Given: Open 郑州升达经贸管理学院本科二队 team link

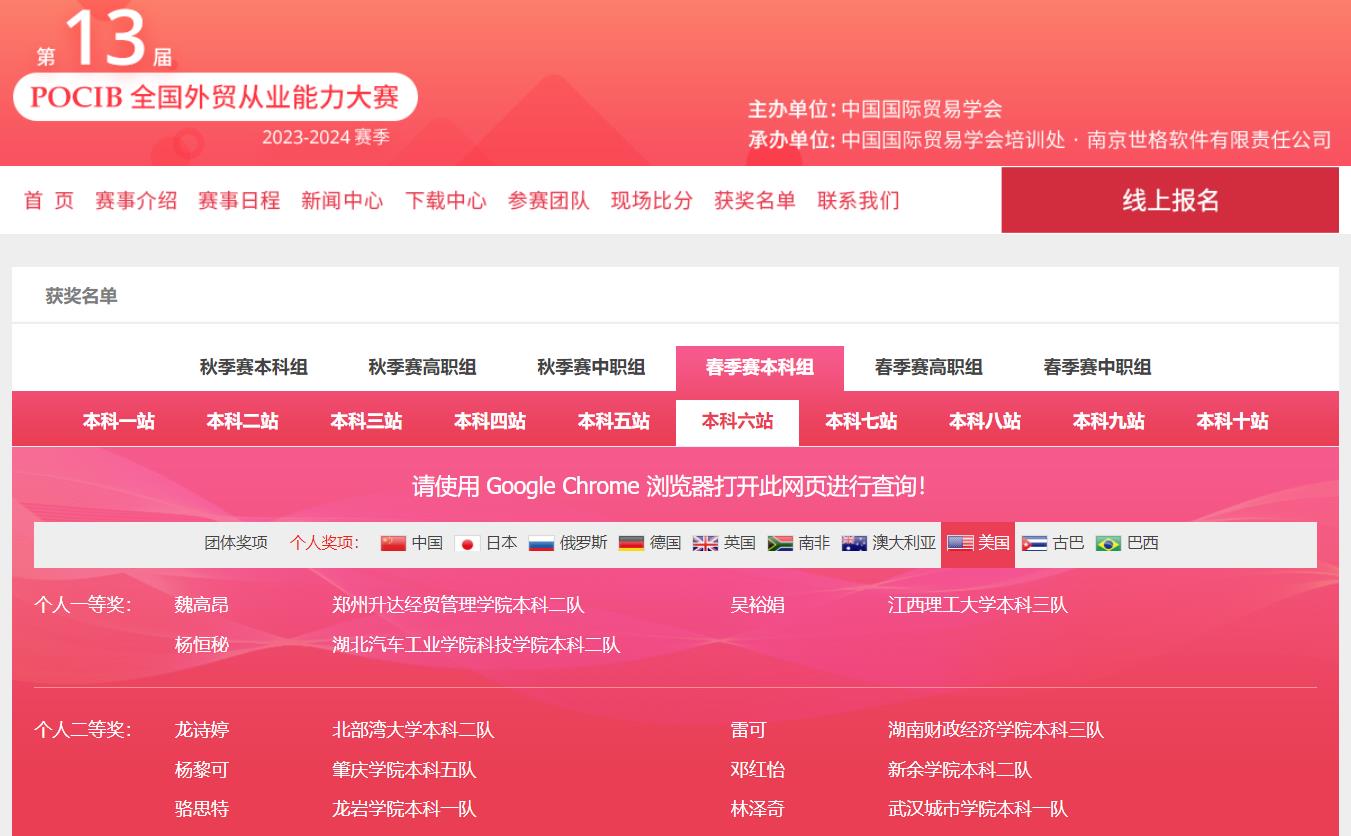Looking at the screenshot, I should (x=458, y=605).
